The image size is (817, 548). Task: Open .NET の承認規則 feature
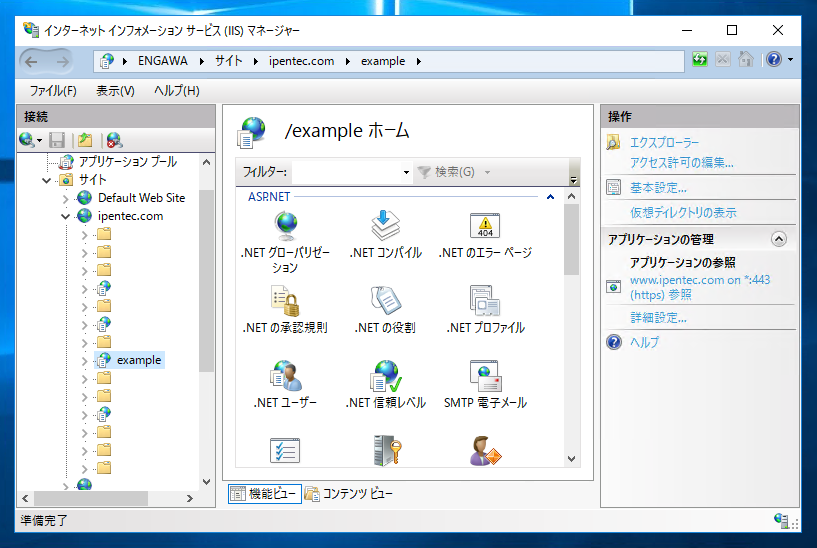285,310
